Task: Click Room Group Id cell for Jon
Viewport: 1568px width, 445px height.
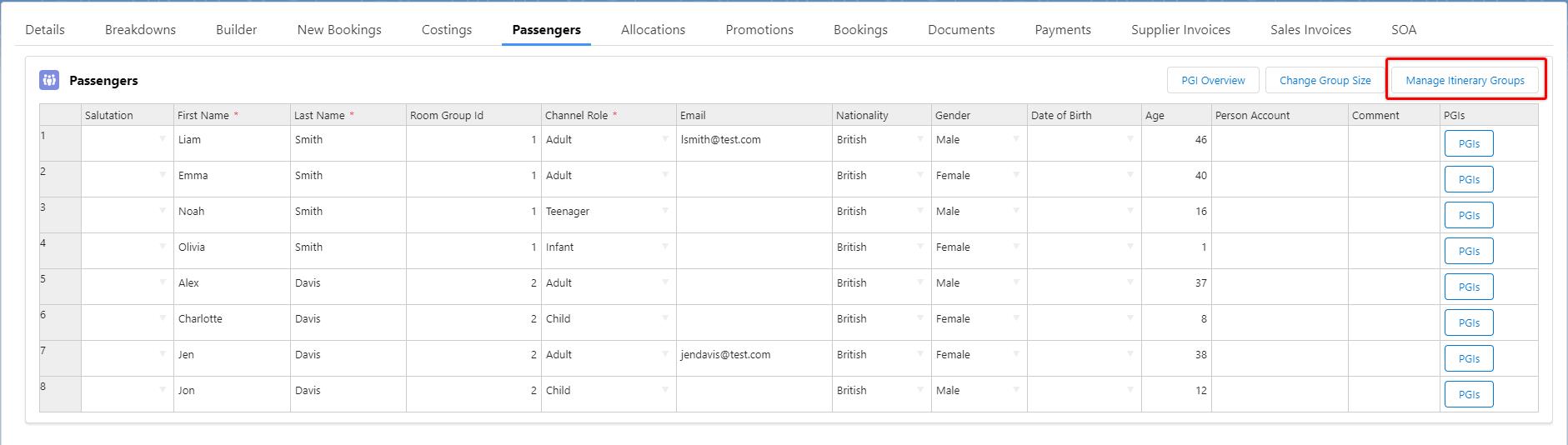Action: 473,394
